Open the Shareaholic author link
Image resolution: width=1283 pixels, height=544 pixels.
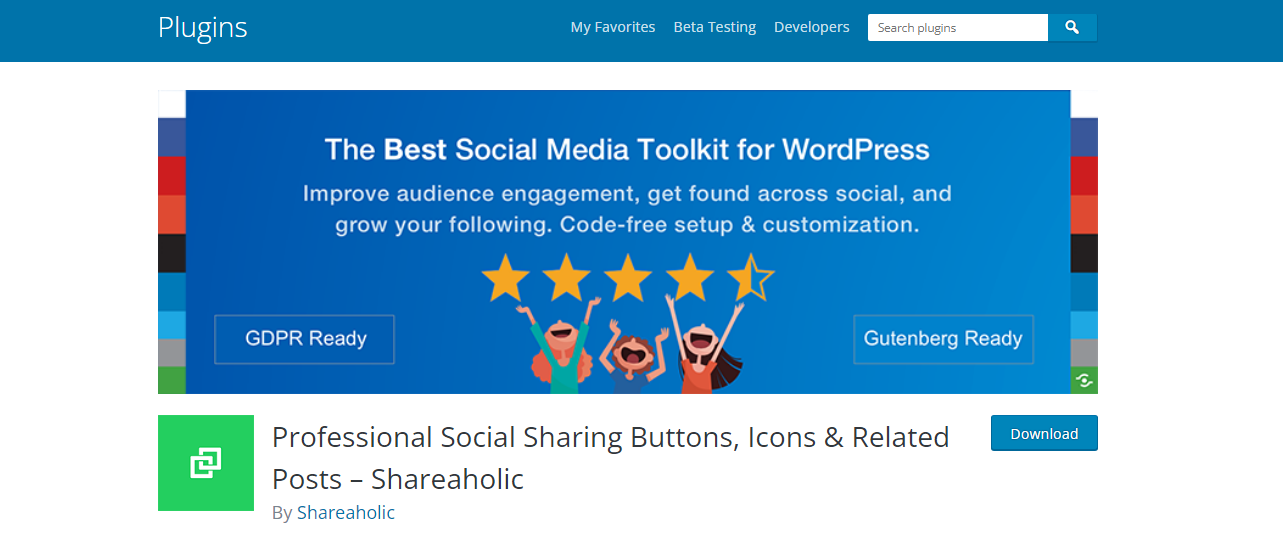tap(346, 512)
